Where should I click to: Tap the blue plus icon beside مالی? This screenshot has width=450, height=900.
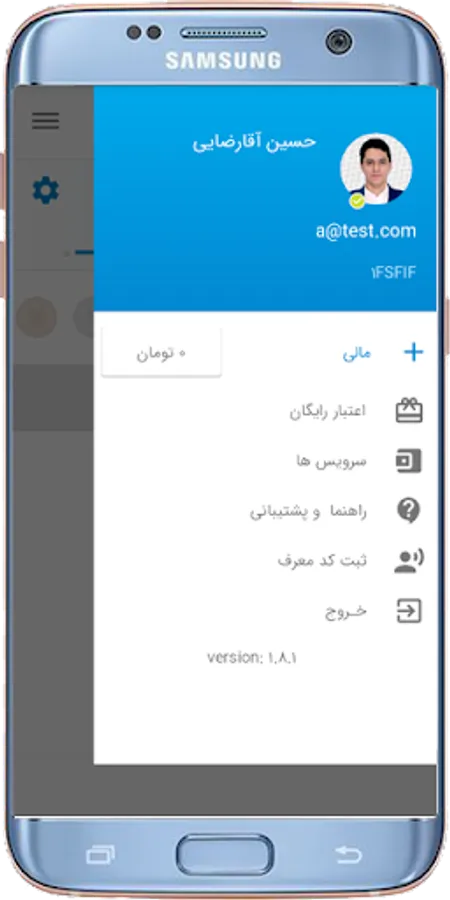point(413,352)
